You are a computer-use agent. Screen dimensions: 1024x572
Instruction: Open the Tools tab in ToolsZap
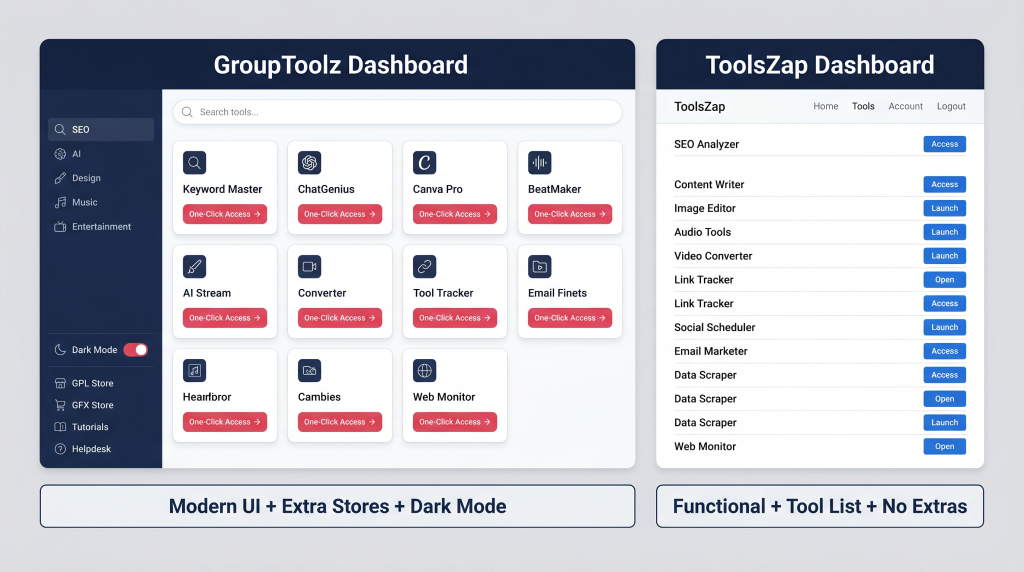click(x=863, y=106)
